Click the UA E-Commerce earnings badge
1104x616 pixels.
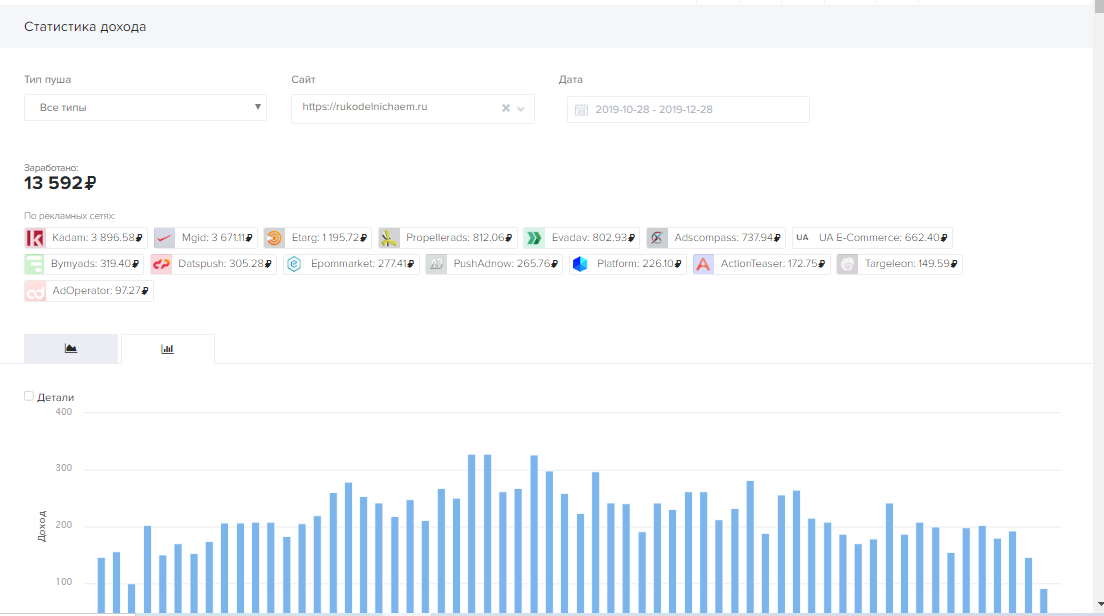(872, 238)
